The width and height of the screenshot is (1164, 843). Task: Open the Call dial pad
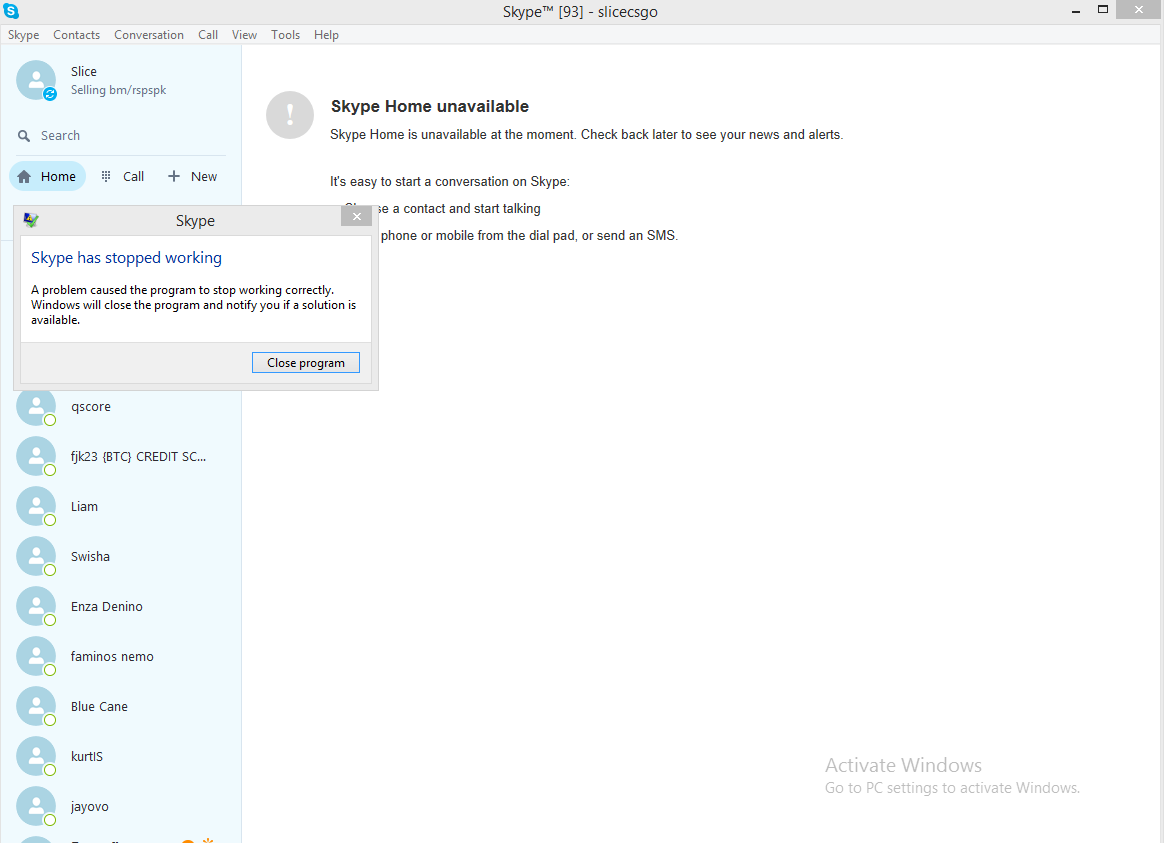point(123,177)
